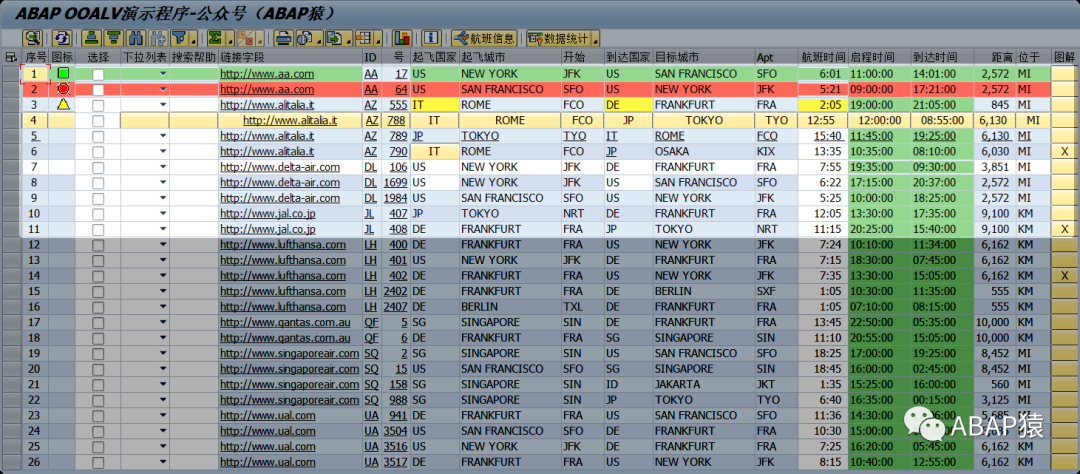This screenshot has width=1080, height=474.
Task: Click the yellow triangle status icon in row 3
Action: [x=63, y=104]
